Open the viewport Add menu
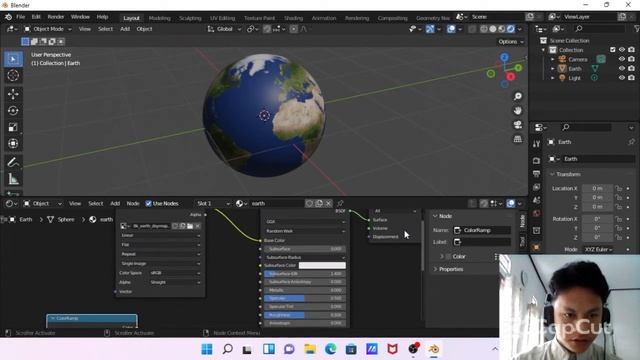The image size is (640, 360). pyautogui.click(x=125, y=29)
